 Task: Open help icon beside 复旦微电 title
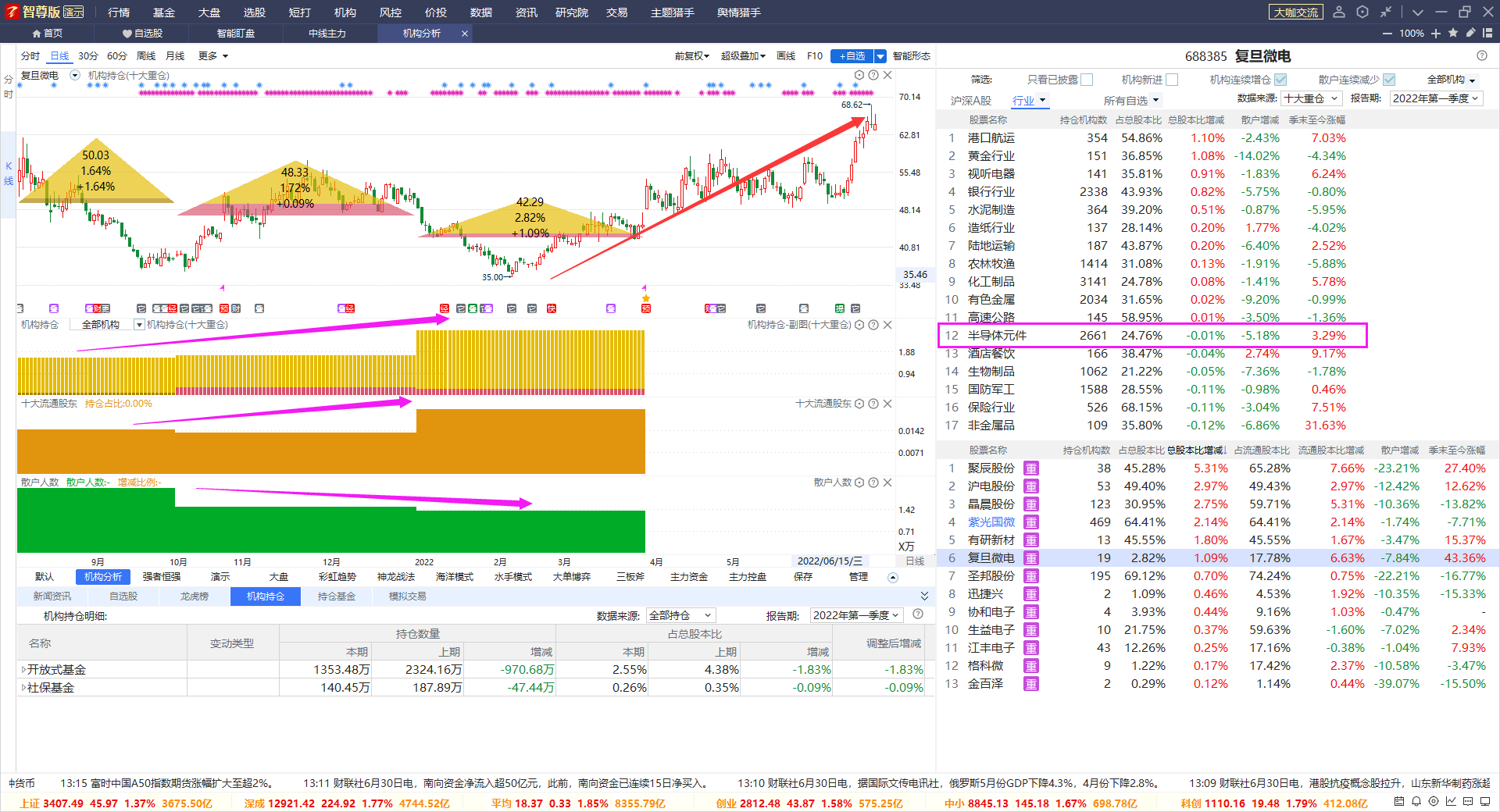(1482, 55)
